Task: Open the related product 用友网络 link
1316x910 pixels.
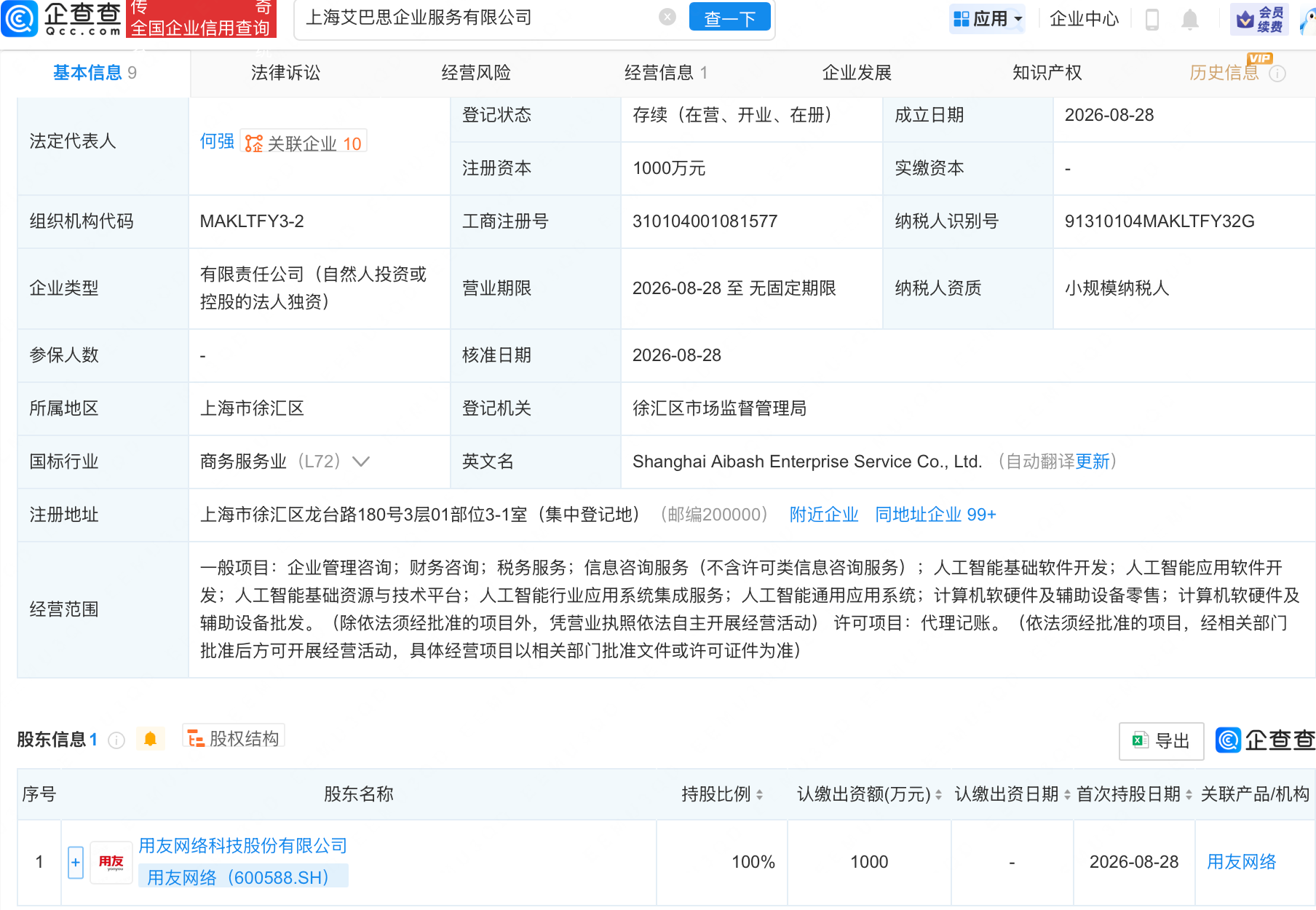Action: click(x=1241, y=862)
